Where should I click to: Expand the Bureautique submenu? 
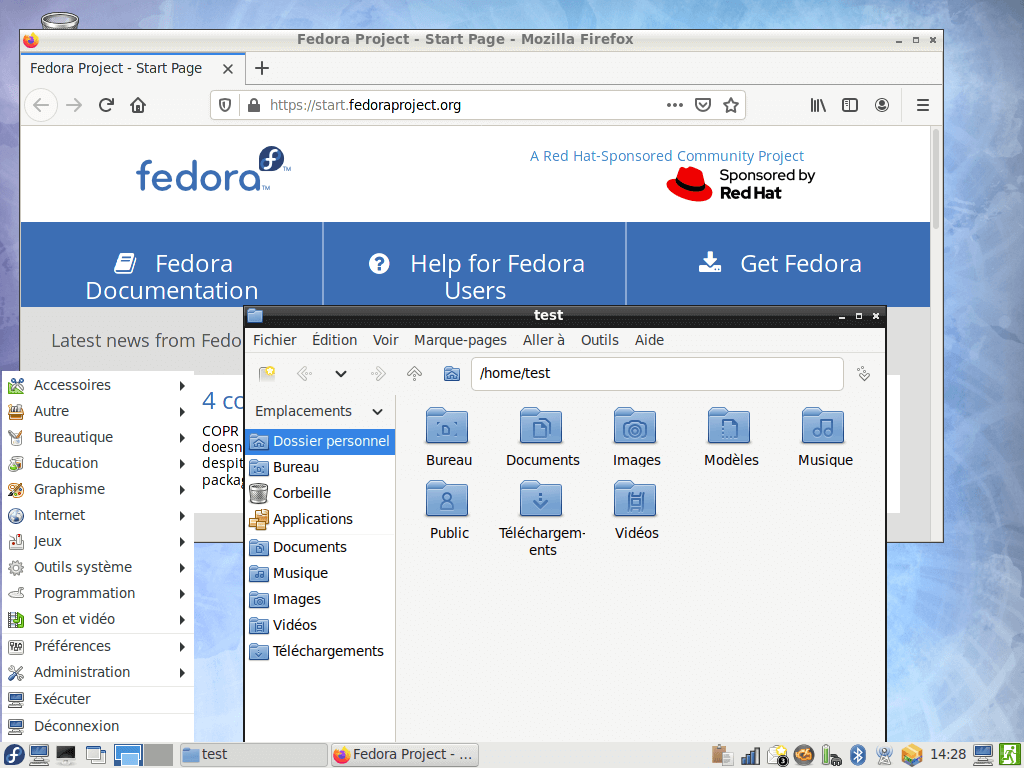click(x=98, y=437)
